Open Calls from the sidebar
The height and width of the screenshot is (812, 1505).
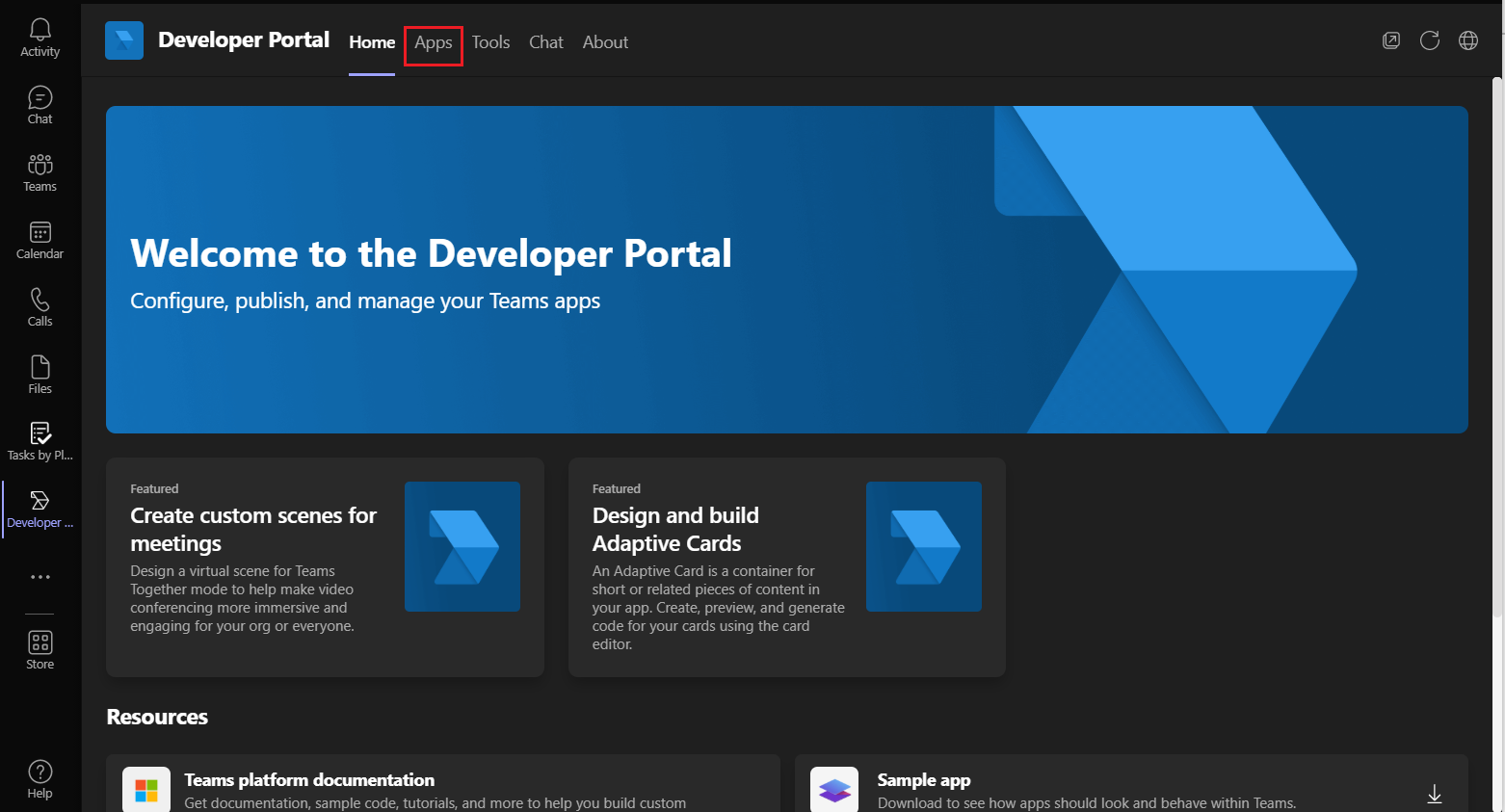point(40,308)
